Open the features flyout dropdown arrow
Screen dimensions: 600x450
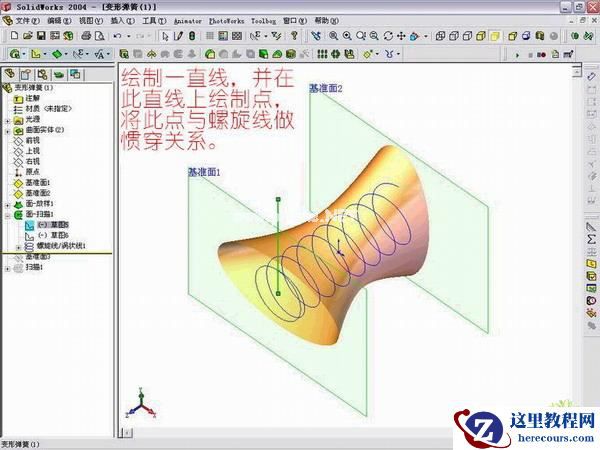coord(24,54)
